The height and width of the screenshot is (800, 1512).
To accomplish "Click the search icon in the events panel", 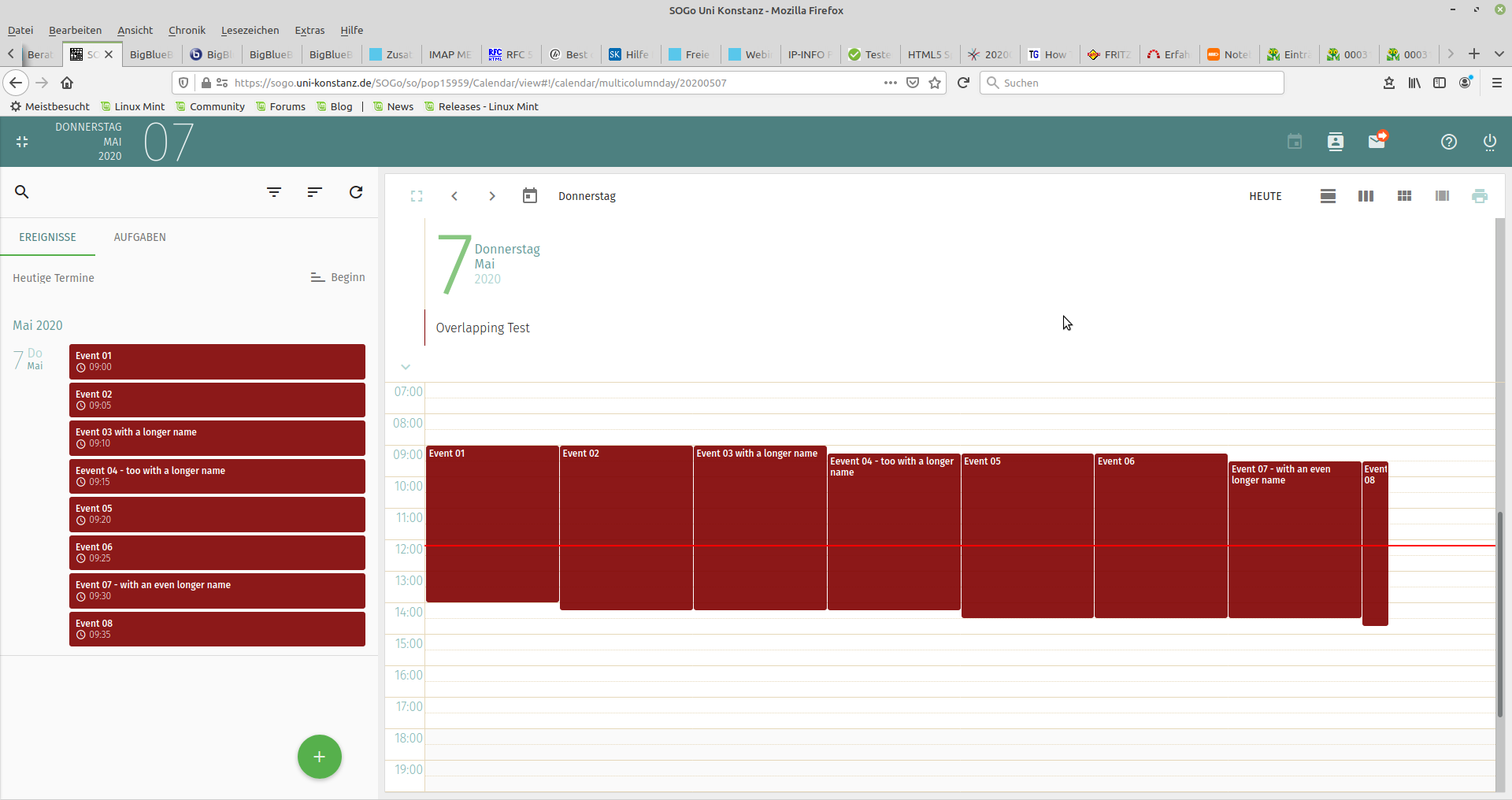I will (22, 192).
